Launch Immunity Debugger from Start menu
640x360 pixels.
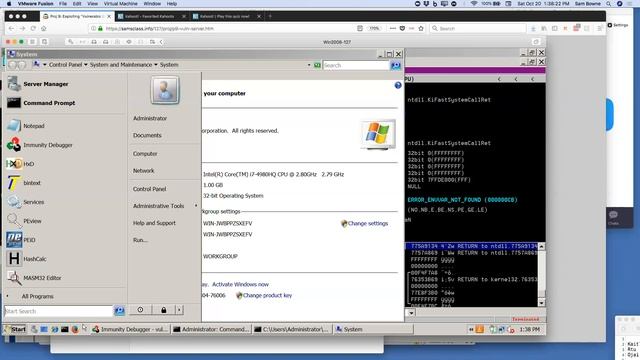[48, 145]
